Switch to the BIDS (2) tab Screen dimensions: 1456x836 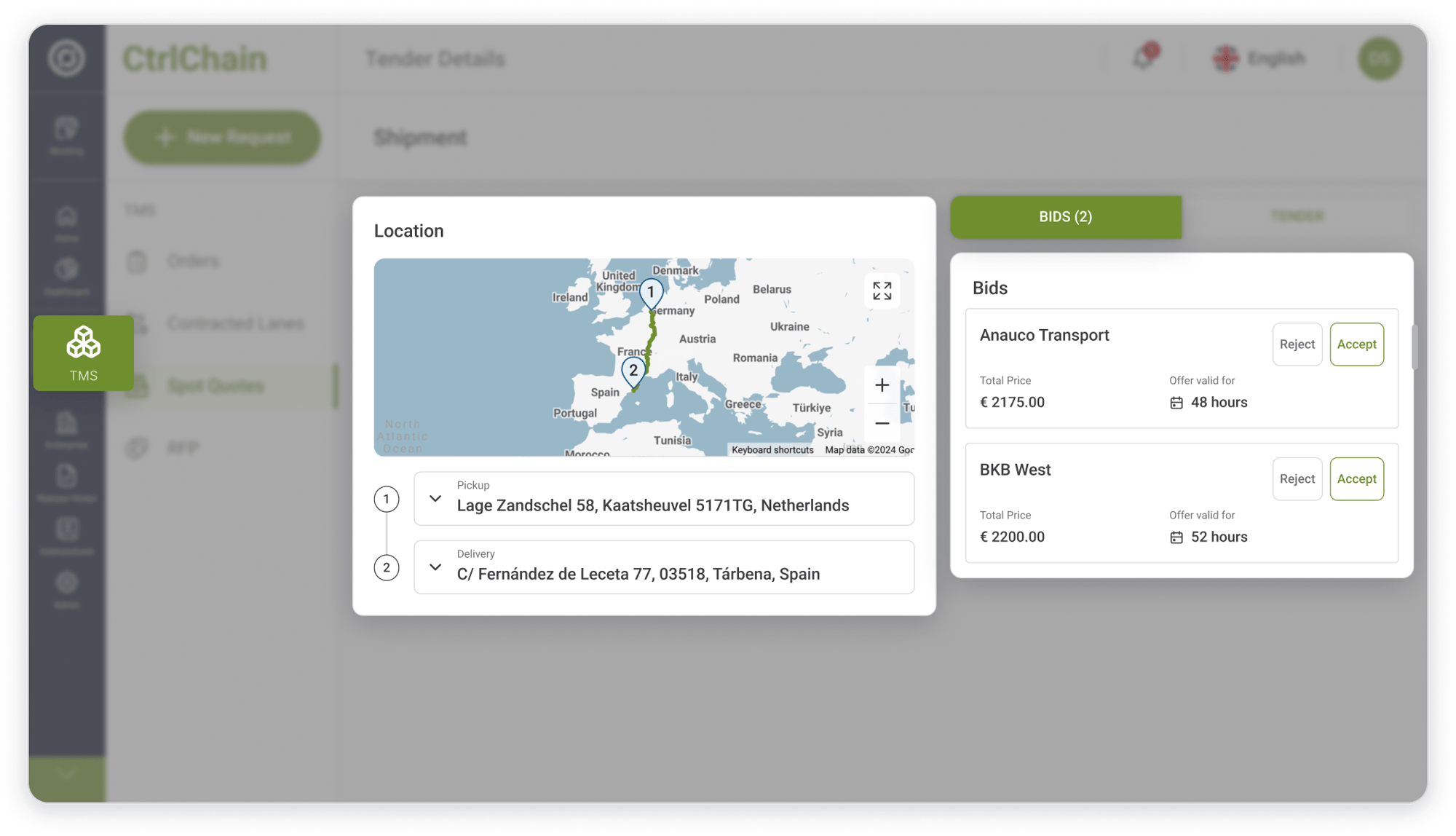click(1066, 217)
